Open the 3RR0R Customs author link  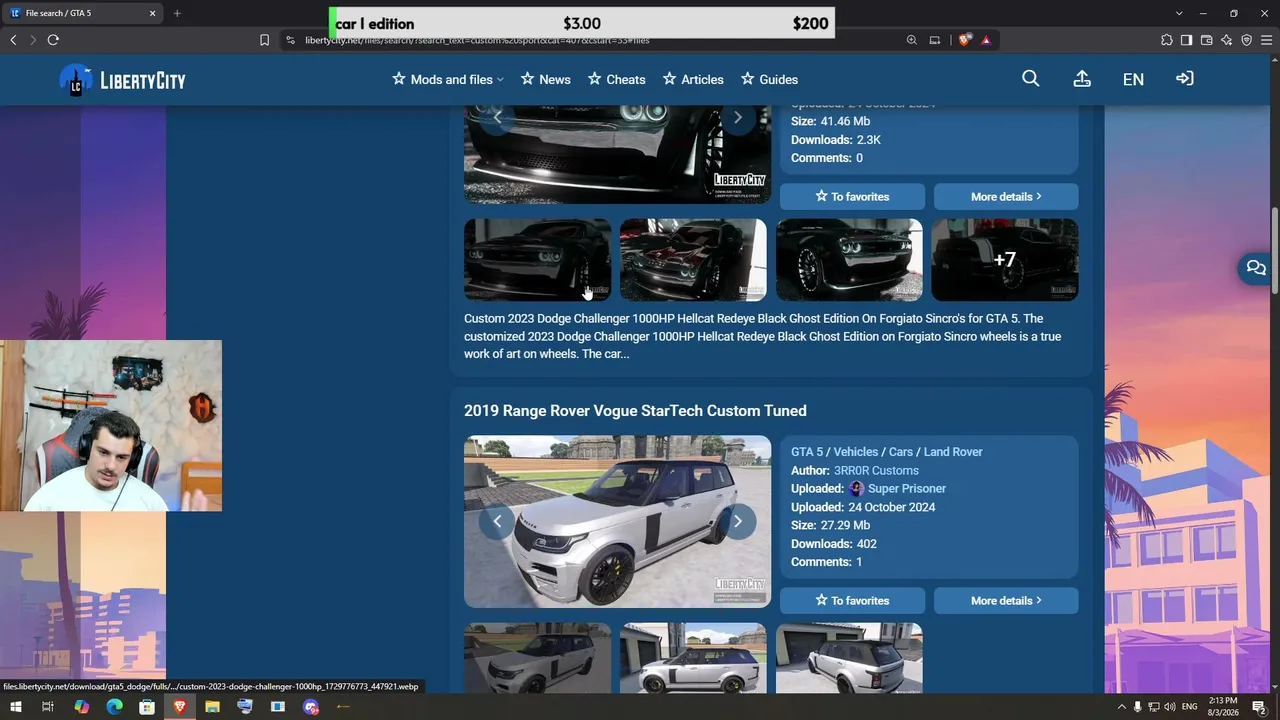click(x=876, y=470)
